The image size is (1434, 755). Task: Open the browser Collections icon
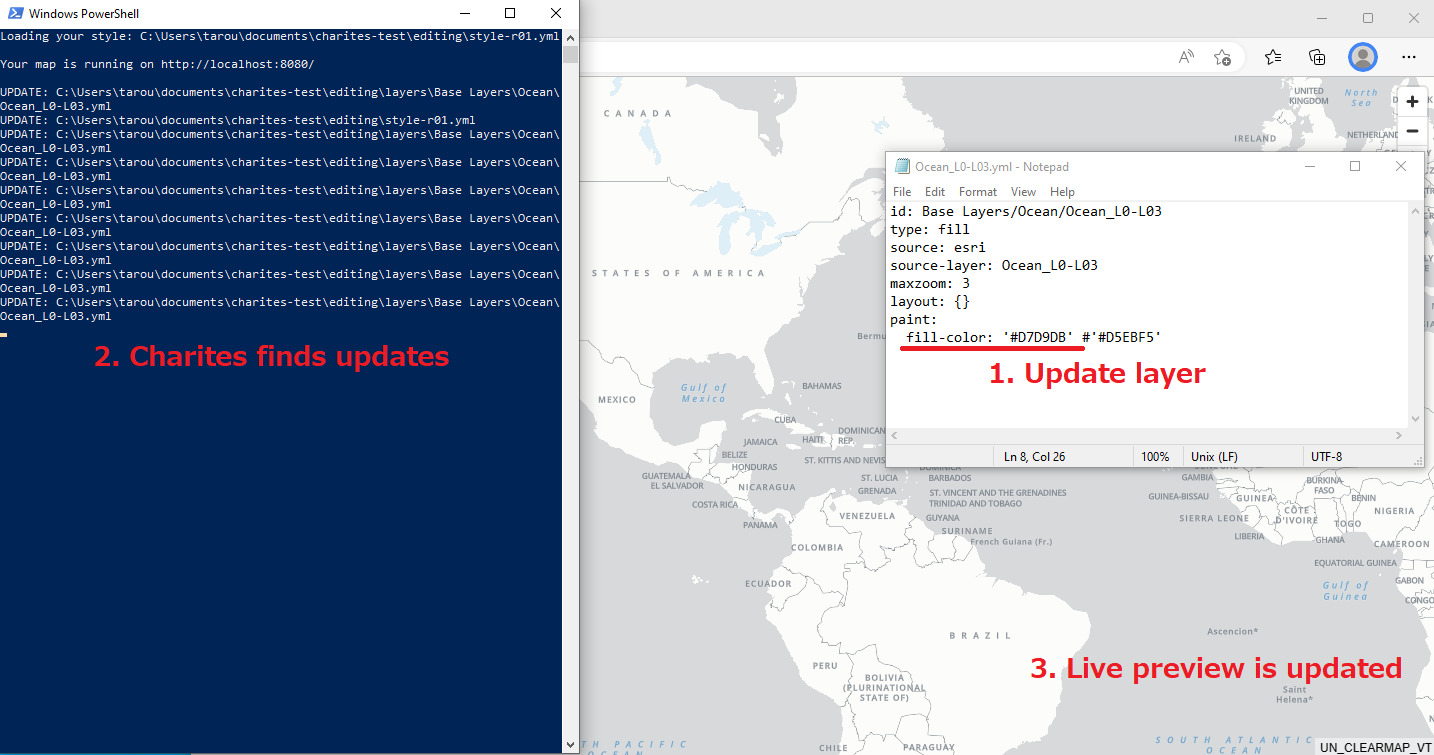pyautogui.click(x=1317, y=57)
